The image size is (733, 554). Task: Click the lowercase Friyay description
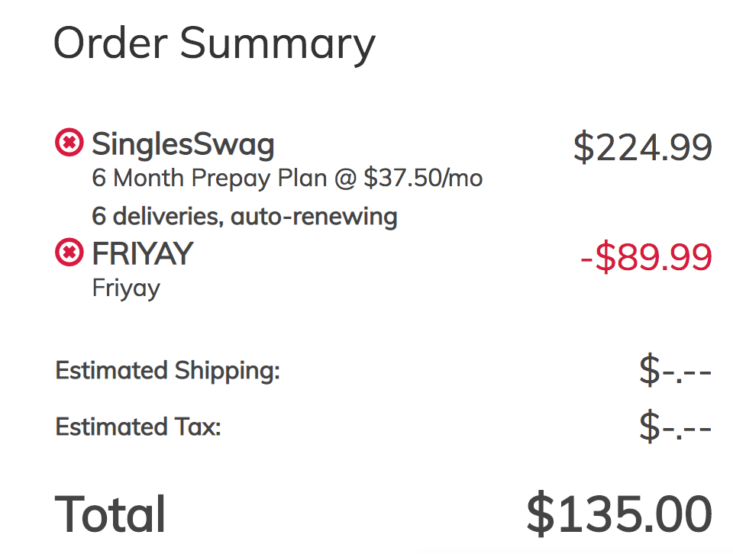point(125,289)
